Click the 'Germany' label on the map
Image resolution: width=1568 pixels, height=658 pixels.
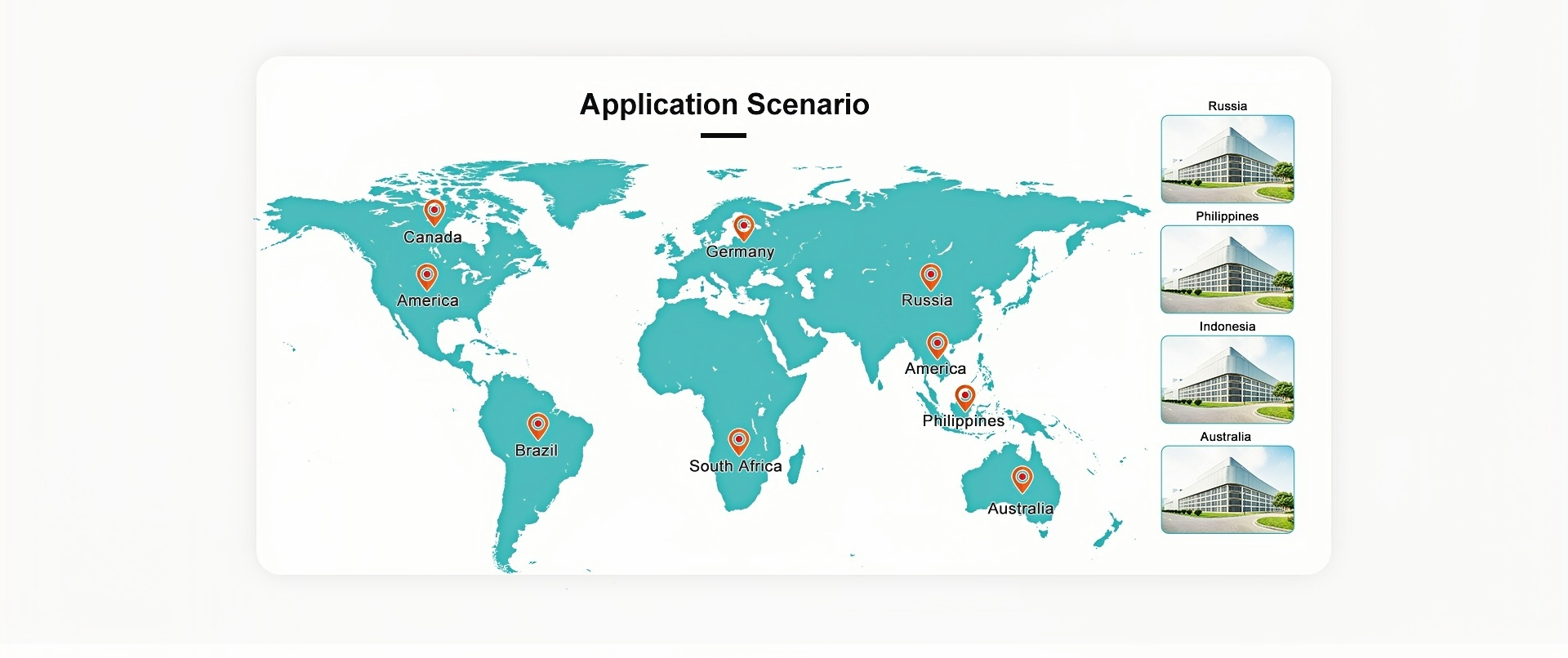(740, 251)
